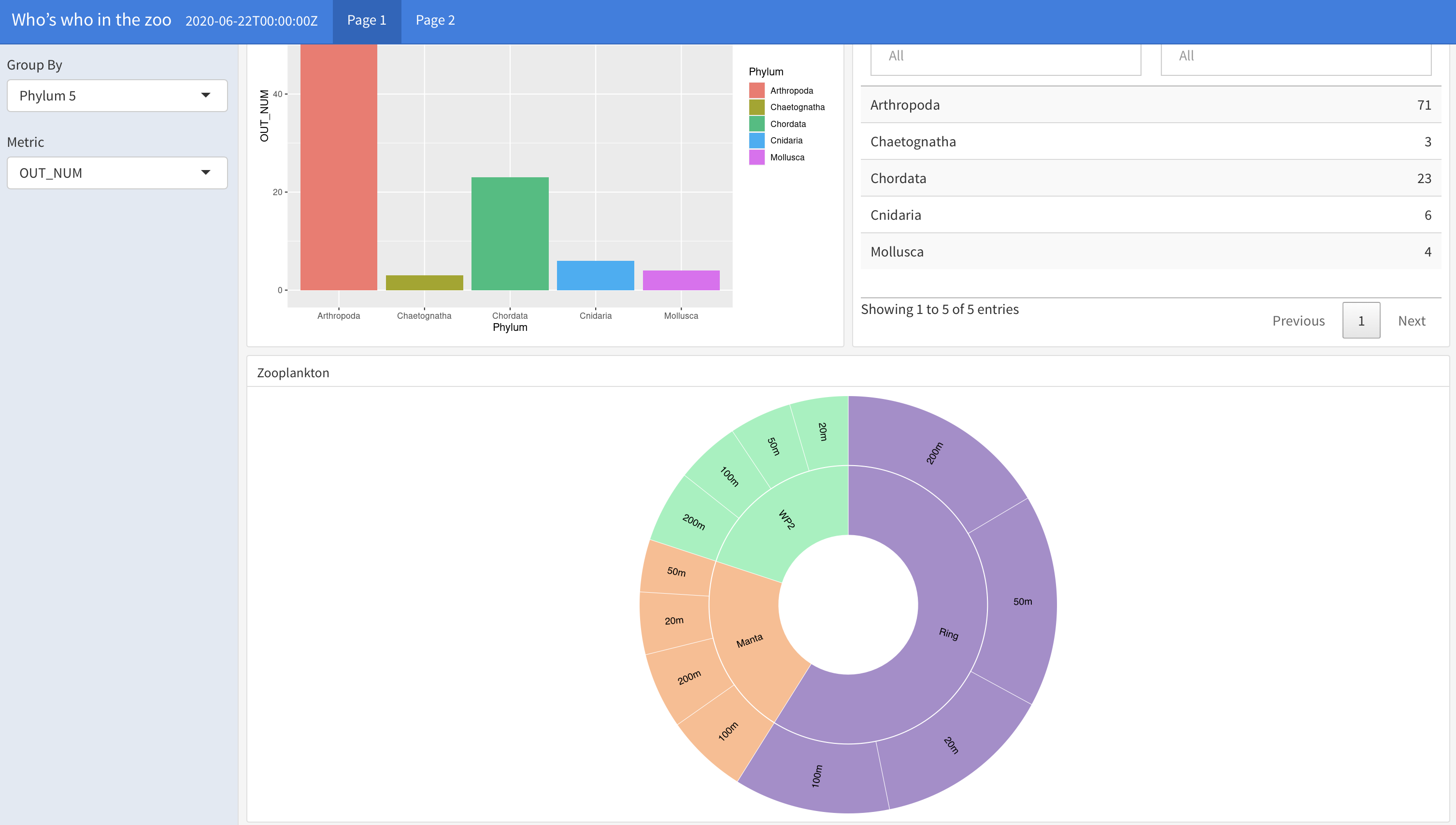1456x825 pixels.
Task: Click the Who's who in the zoo title
Action: (x=91, y=20)
